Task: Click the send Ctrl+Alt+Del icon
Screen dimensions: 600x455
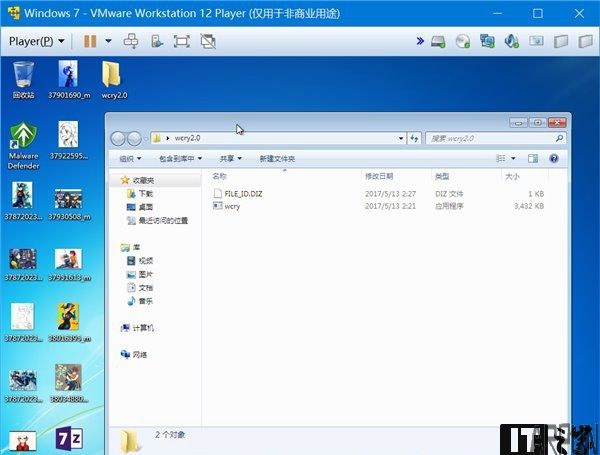Action: point(130,41)
